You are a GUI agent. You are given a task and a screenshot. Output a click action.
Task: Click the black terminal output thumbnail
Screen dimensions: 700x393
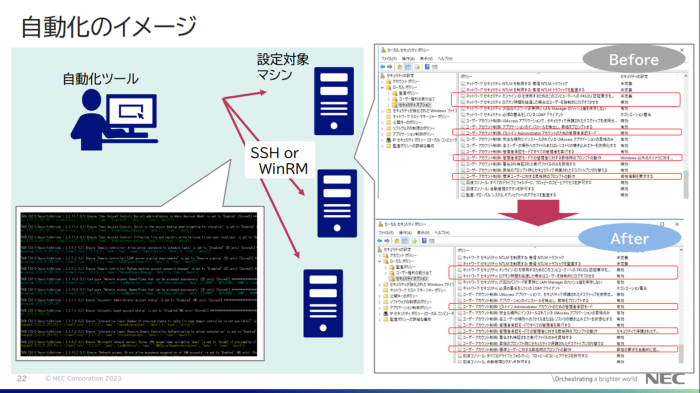(139, 284)
